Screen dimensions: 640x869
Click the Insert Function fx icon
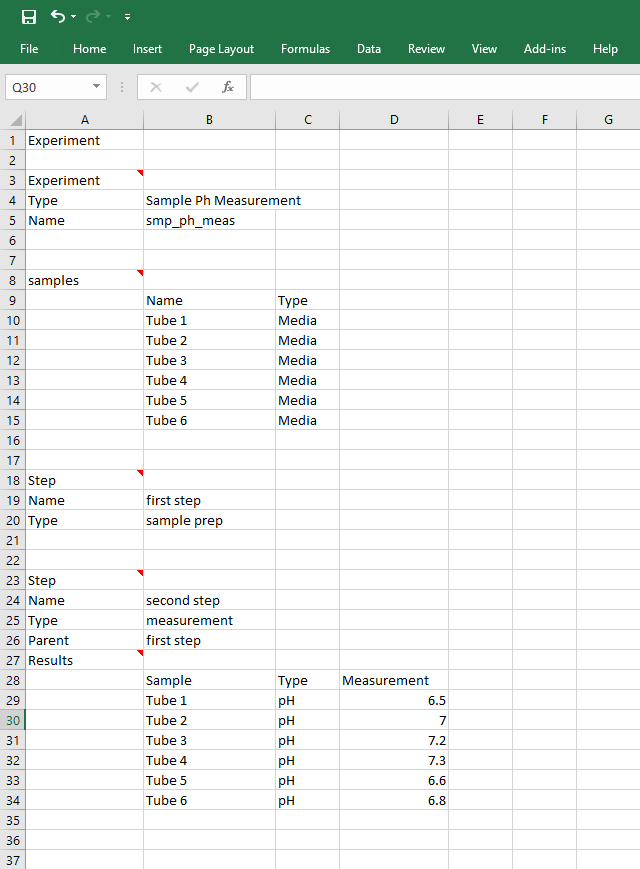[228, 87]
